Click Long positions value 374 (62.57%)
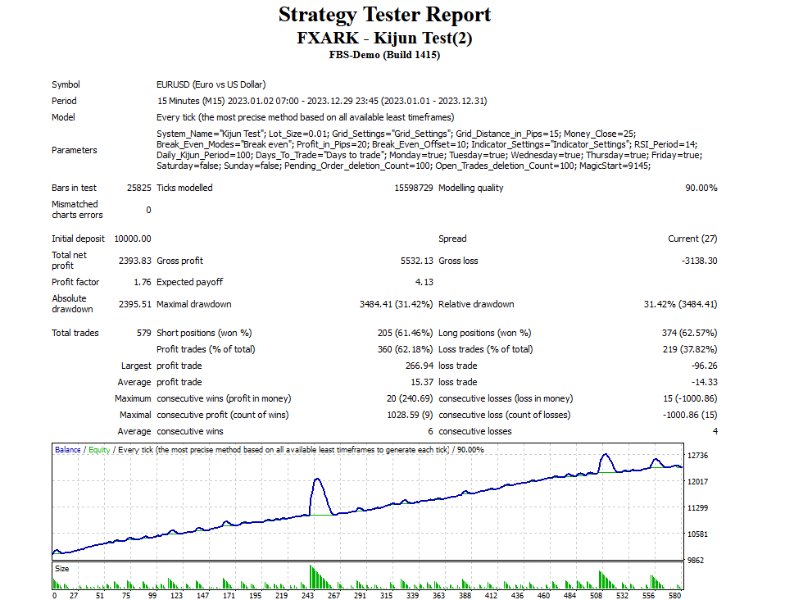This screenshot has height=600, width=785. 689,333
